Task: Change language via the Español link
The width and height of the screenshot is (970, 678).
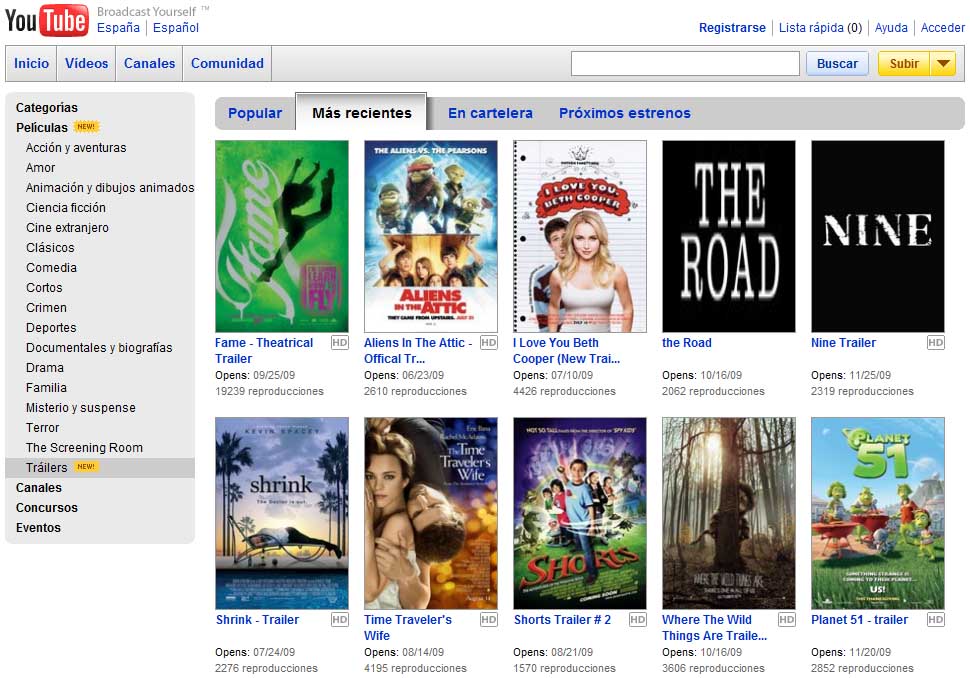Action: tap(176, 28)
